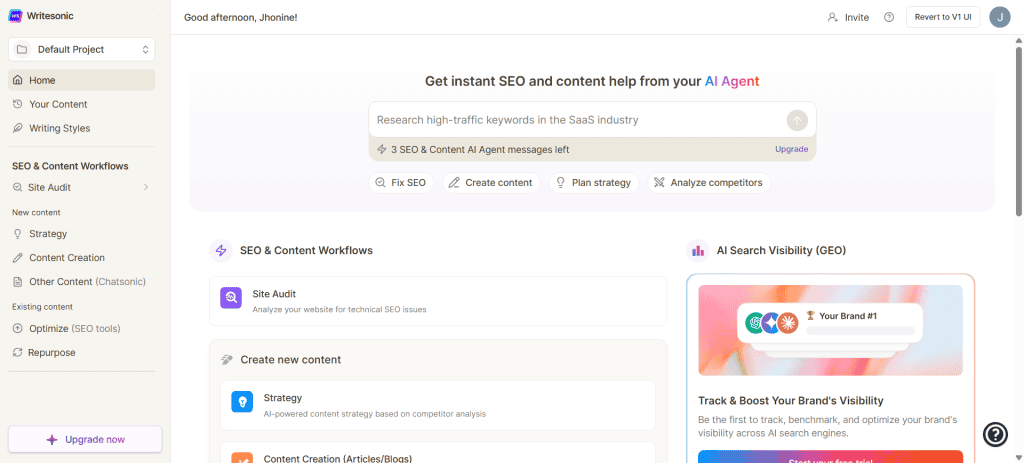Click the Writesonic logo icon
The image size is (1024, 463).
click(16, 16)
